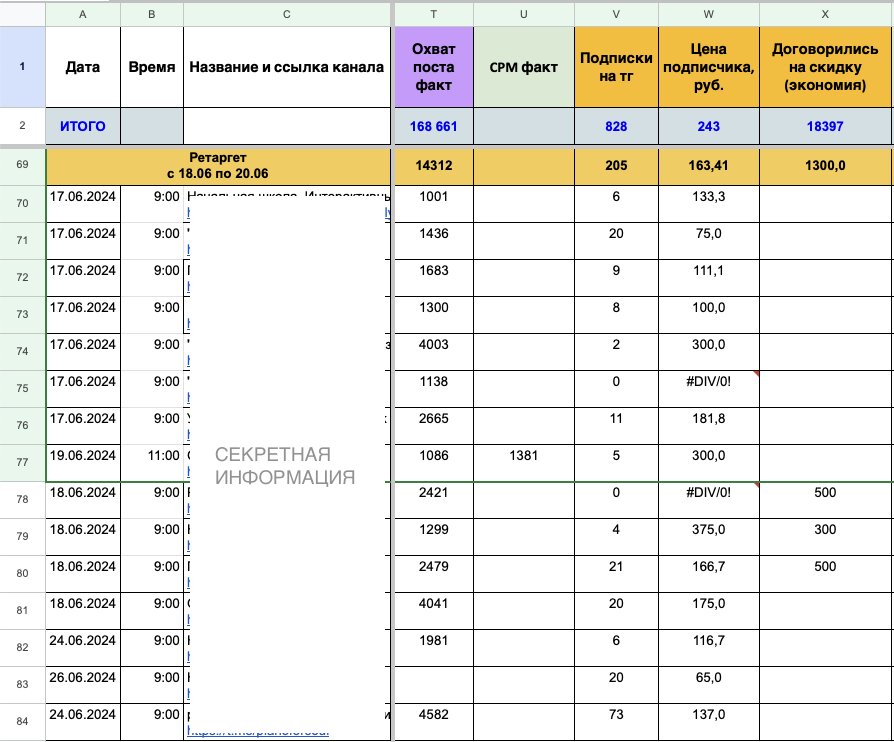Viewport: 894px width, 742px height.
Task: Click 'Цена подписчика, руб.' header cell
Action: pos(709,67)
